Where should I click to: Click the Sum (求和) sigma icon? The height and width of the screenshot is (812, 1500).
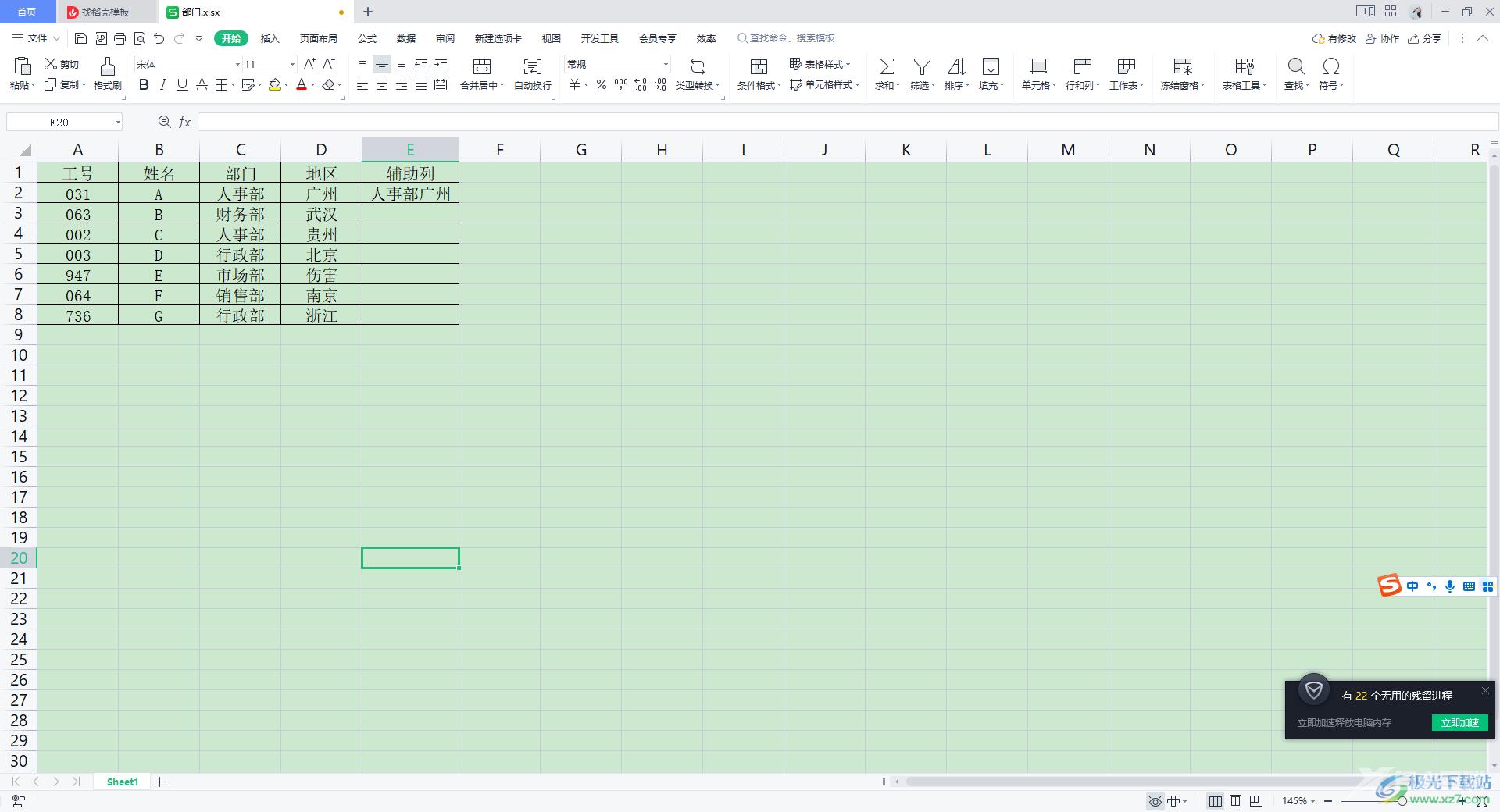(887, 66)
